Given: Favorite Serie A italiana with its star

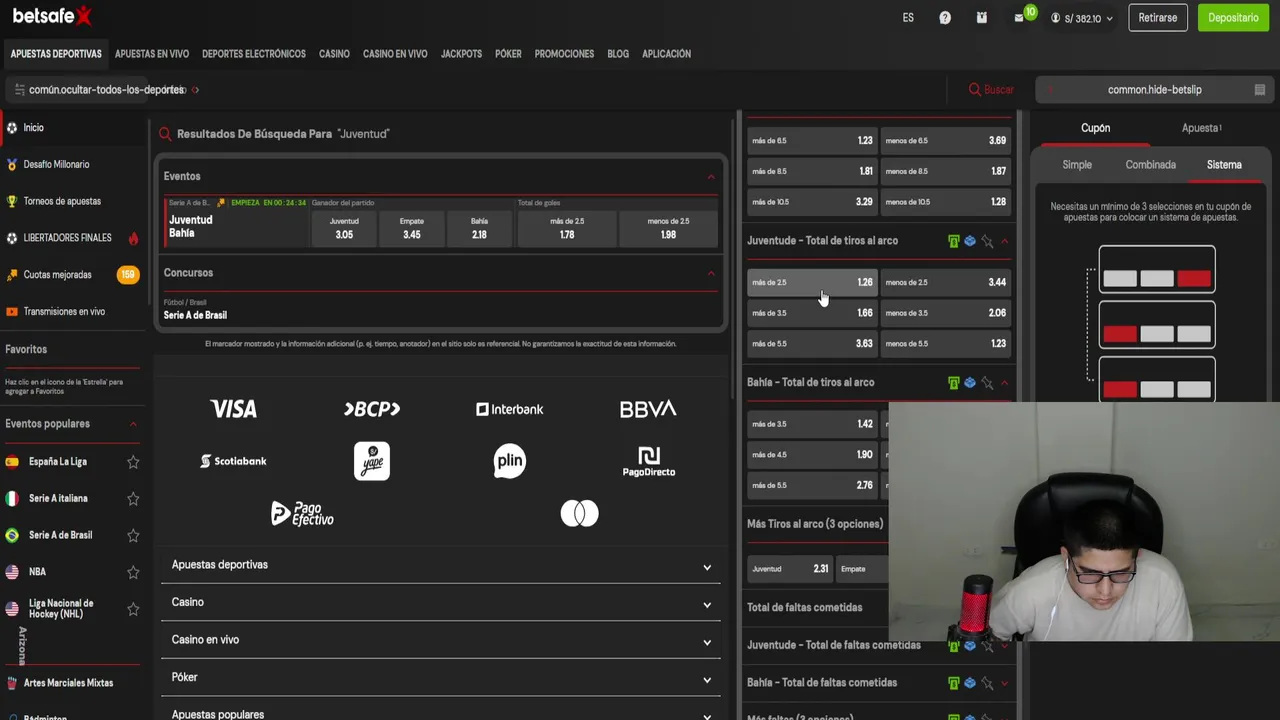Looking at the screenshot, I should pyautogui.click(x=133, y=498).
